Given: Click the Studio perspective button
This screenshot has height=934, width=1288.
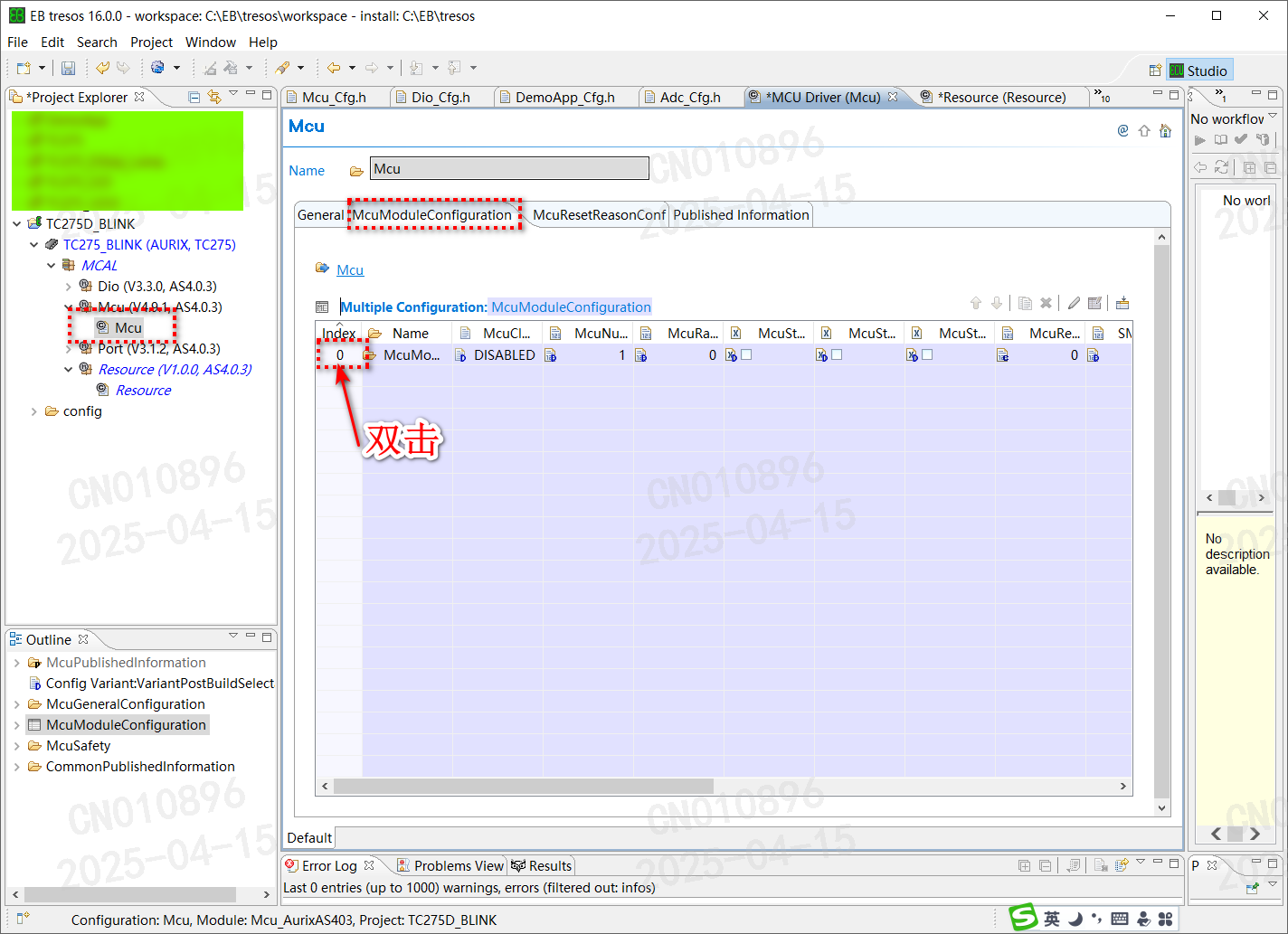Looking at the screenshot, I should tap(1199, 71).
